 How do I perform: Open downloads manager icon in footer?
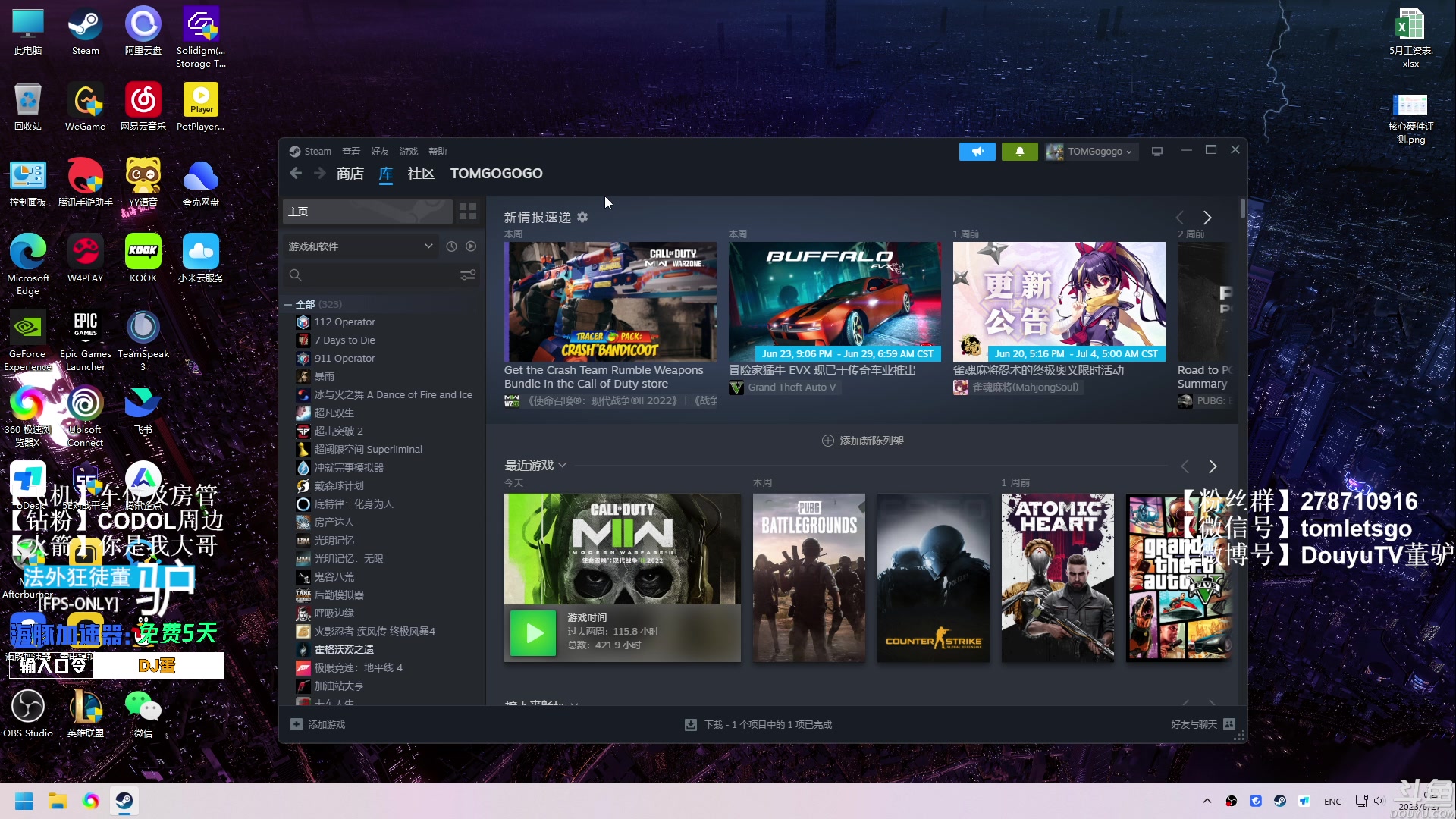click(691, 725)
